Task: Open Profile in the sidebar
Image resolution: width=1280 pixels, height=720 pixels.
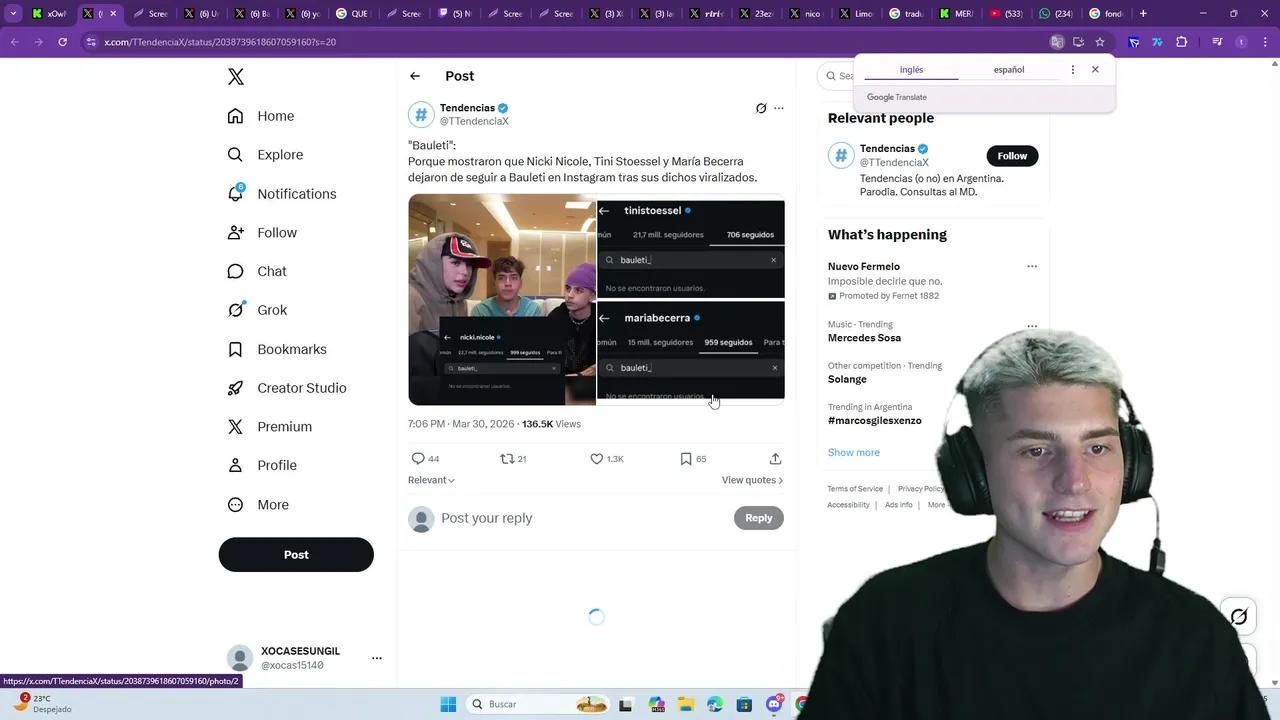Action: click(x=262, y=466)
